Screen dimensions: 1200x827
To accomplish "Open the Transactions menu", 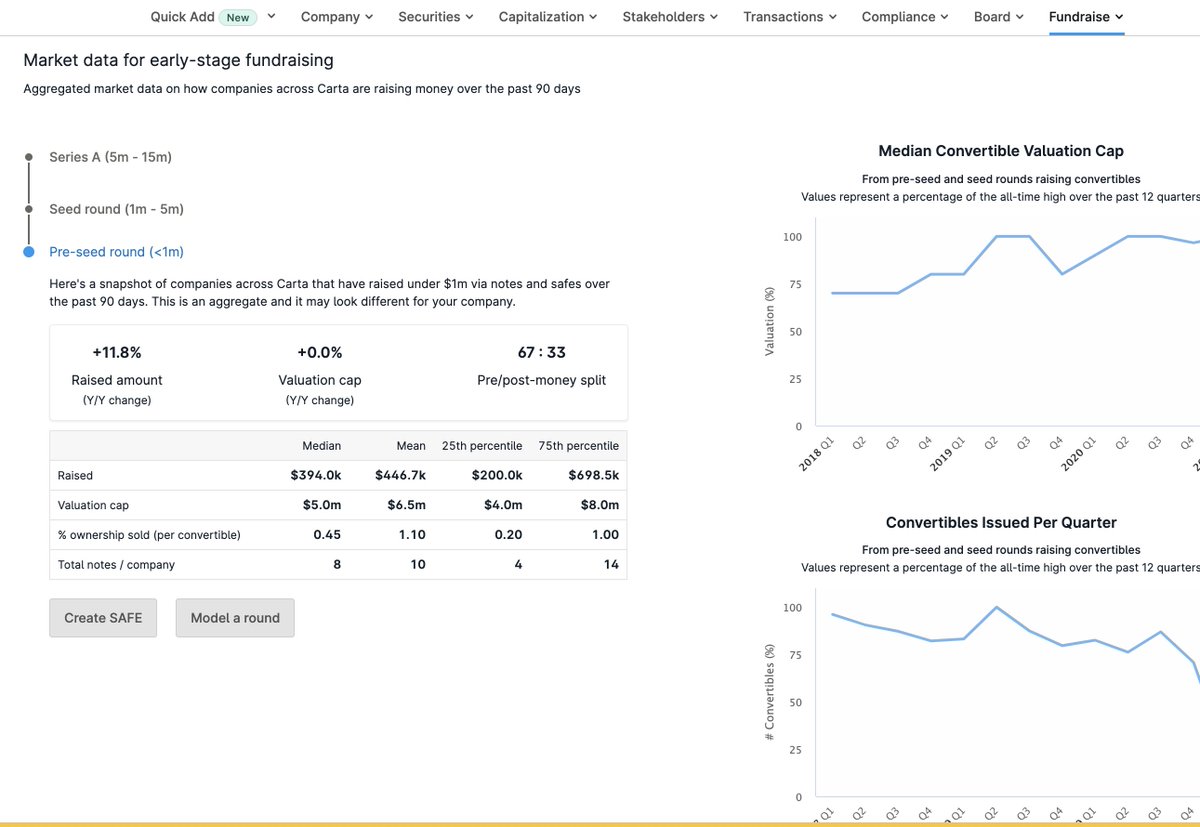I will click(790, 17).
